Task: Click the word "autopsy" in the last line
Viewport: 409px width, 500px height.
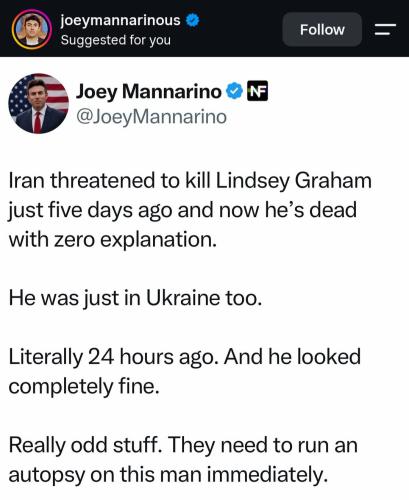Action: coord(47,475)
